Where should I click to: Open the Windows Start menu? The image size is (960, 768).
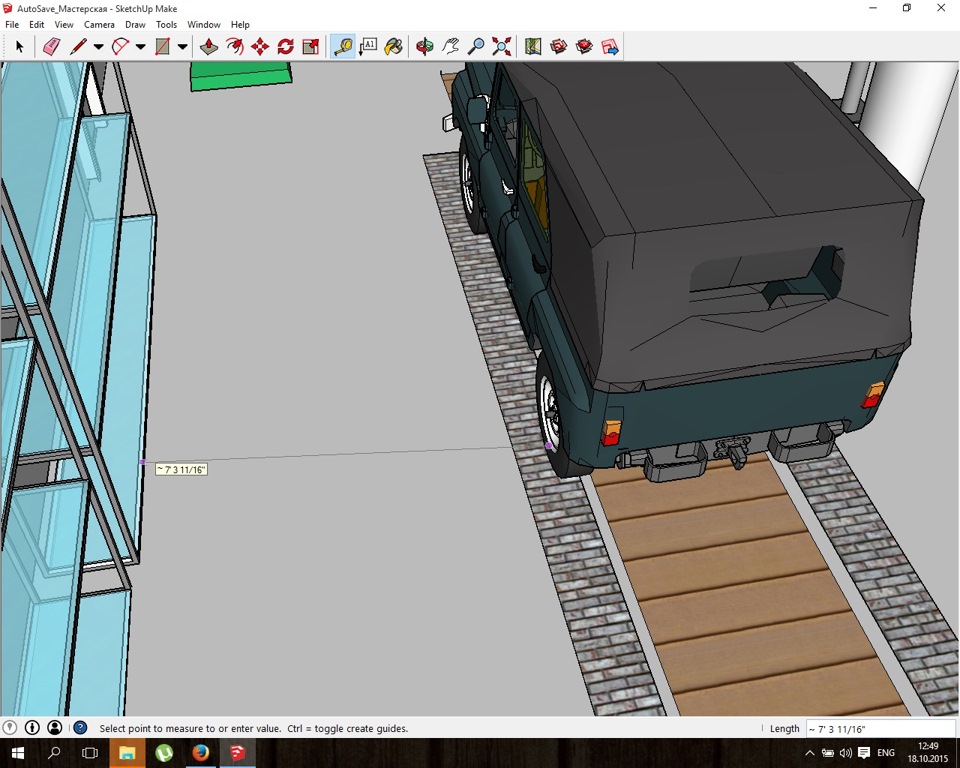pyautogui.click(x=17, y=753)
